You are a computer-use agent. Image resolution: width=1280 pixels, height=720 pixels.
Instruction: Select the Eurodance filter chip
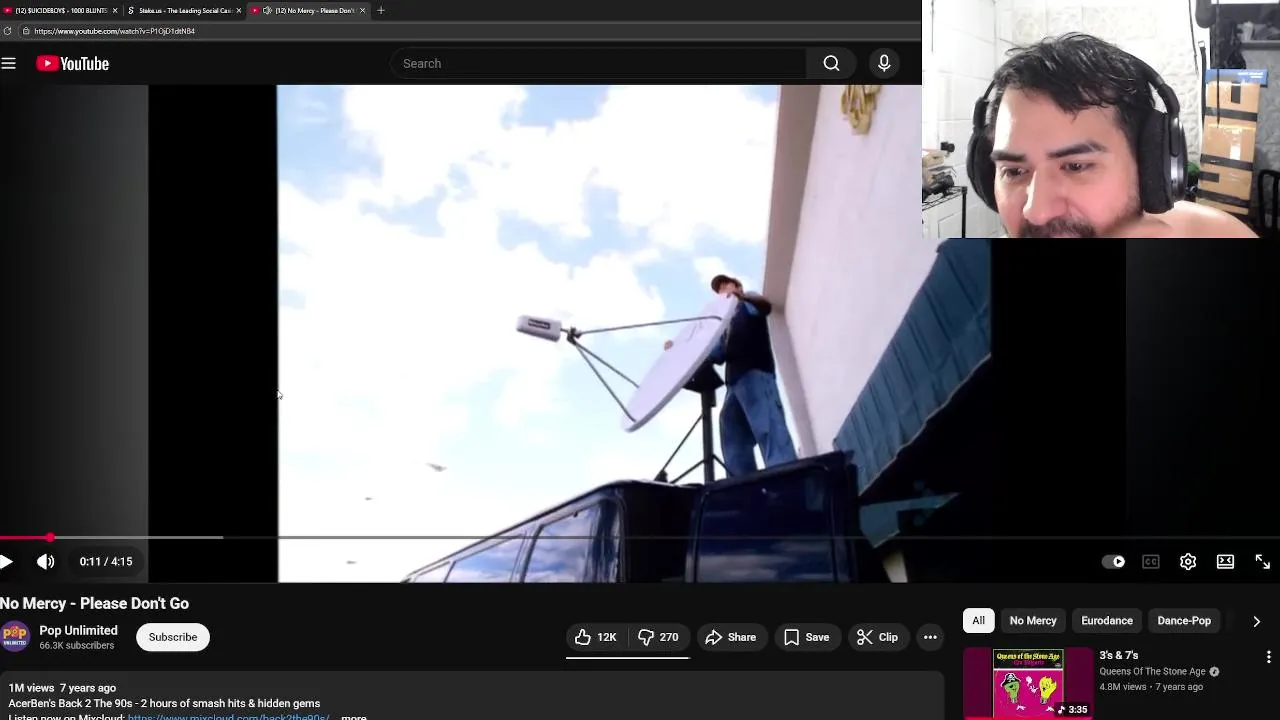click(1107, 621)
